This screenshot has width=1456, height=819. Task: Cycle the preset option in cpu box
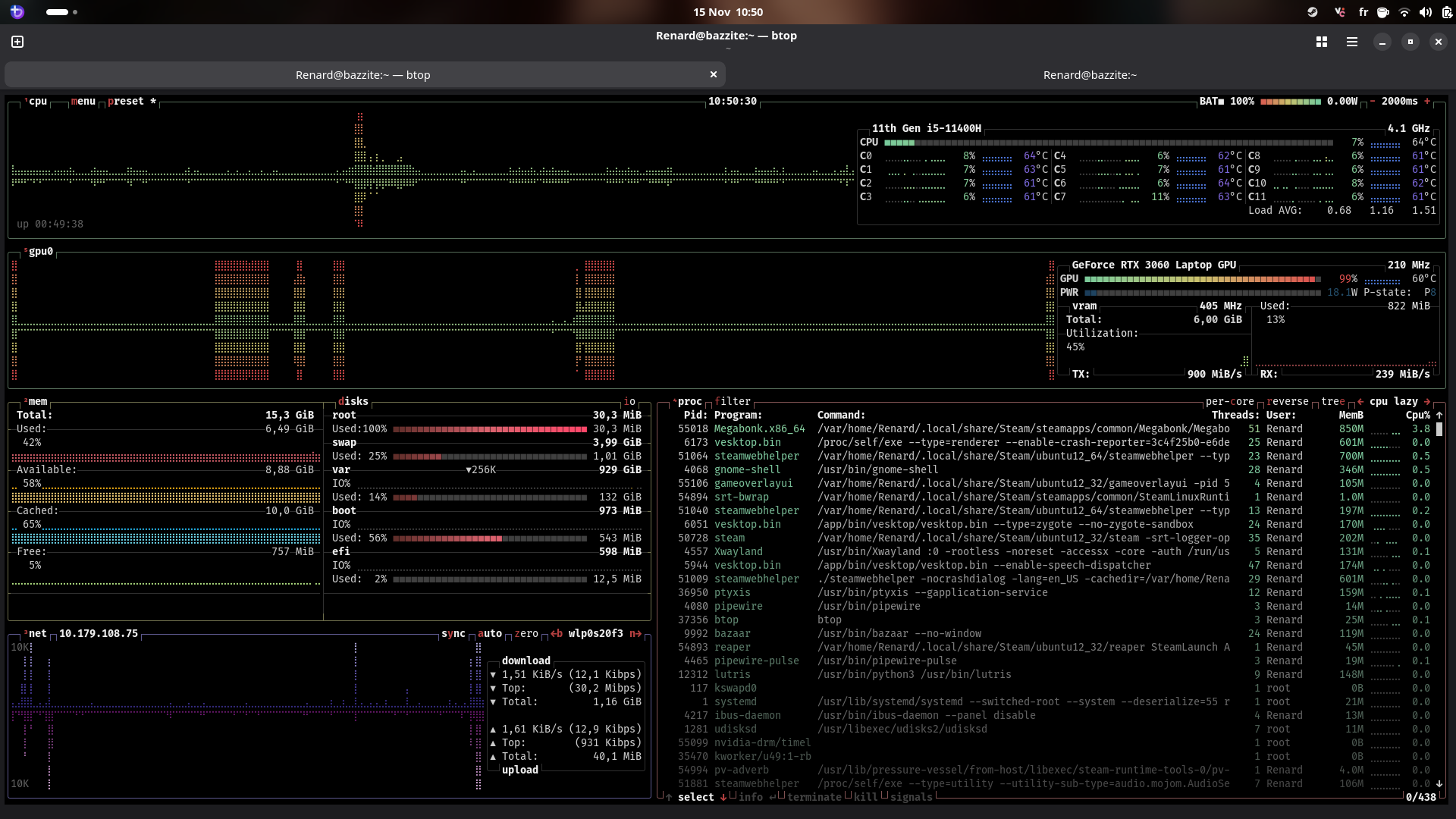[126, 101]
